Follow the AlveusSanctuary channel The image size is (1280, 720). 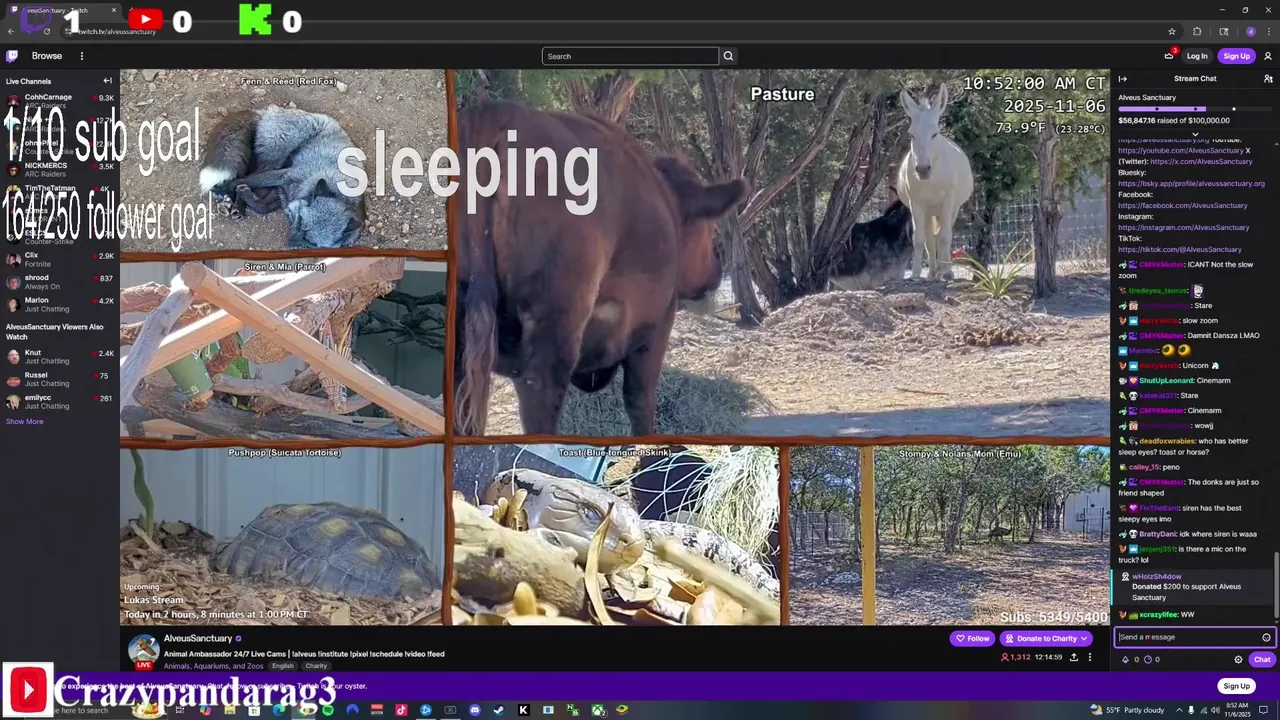pos(972,638)
